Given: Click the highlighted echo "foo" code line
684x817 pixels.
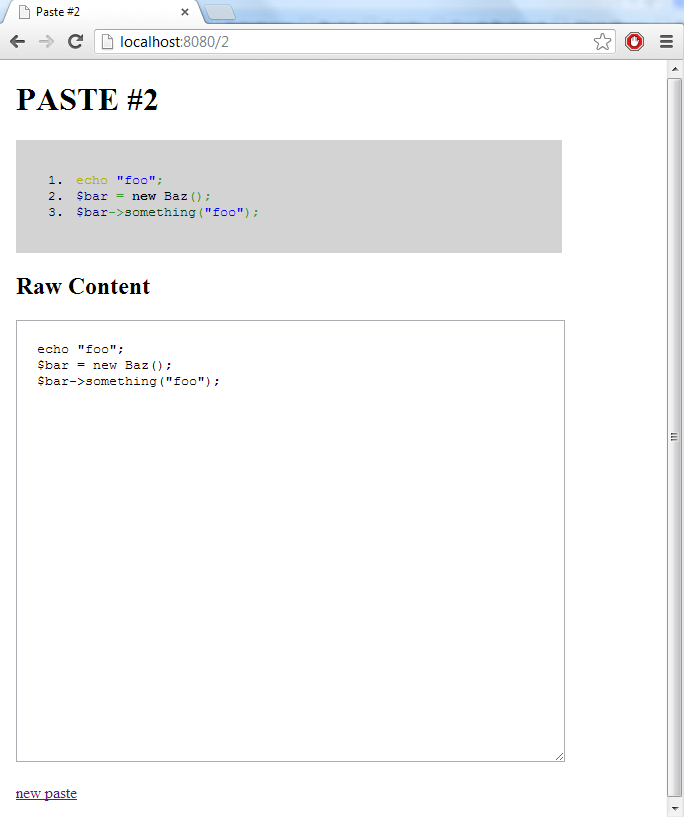Looking at the screenshot, I should click(x=118, y=180).
